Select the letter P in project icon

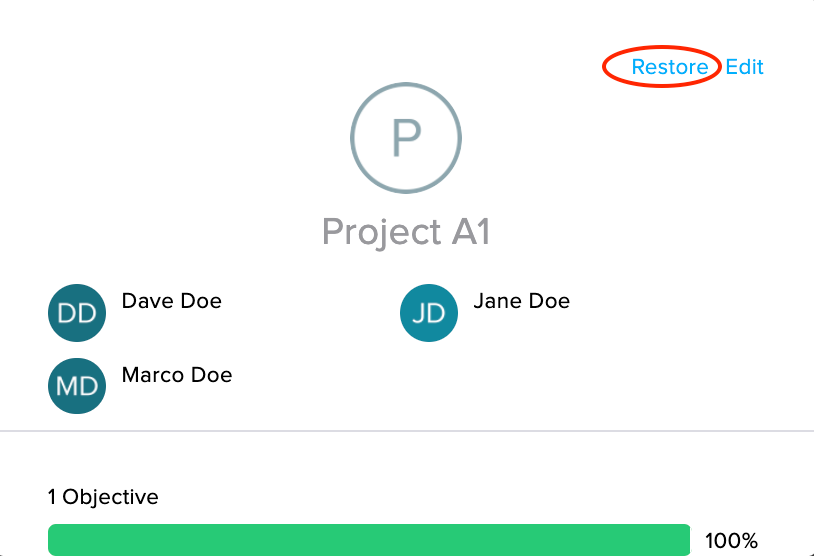click(406, 138)
